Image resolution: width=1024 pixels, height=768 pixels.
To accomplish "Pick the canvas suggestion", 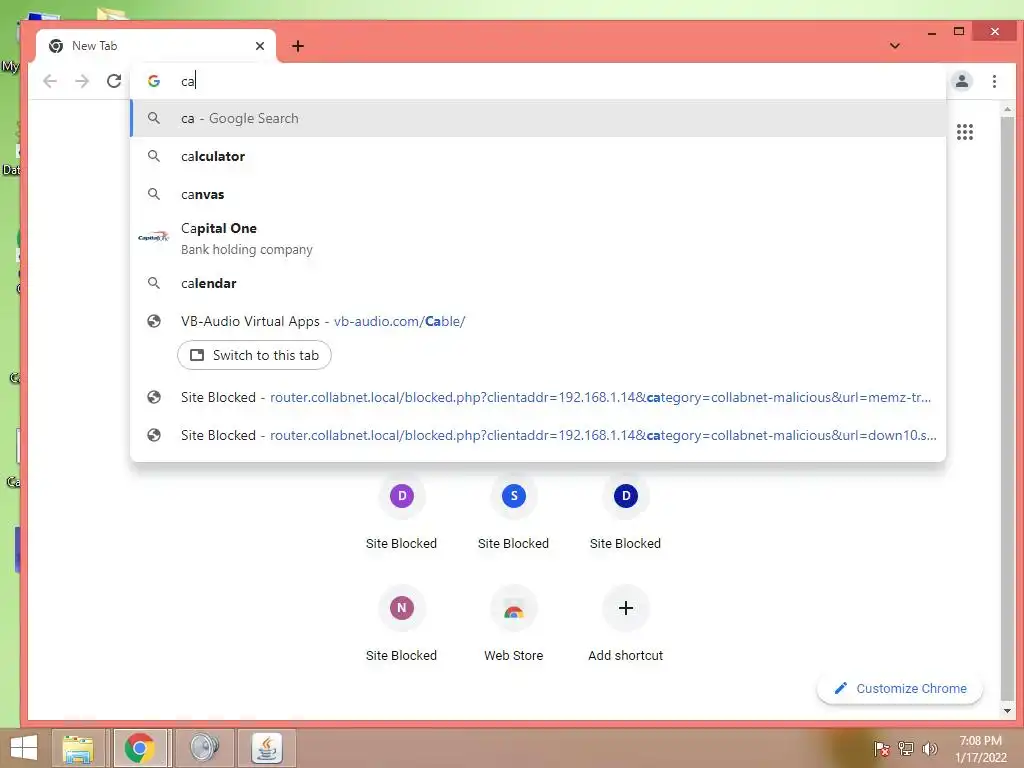I will pos(538,194).
